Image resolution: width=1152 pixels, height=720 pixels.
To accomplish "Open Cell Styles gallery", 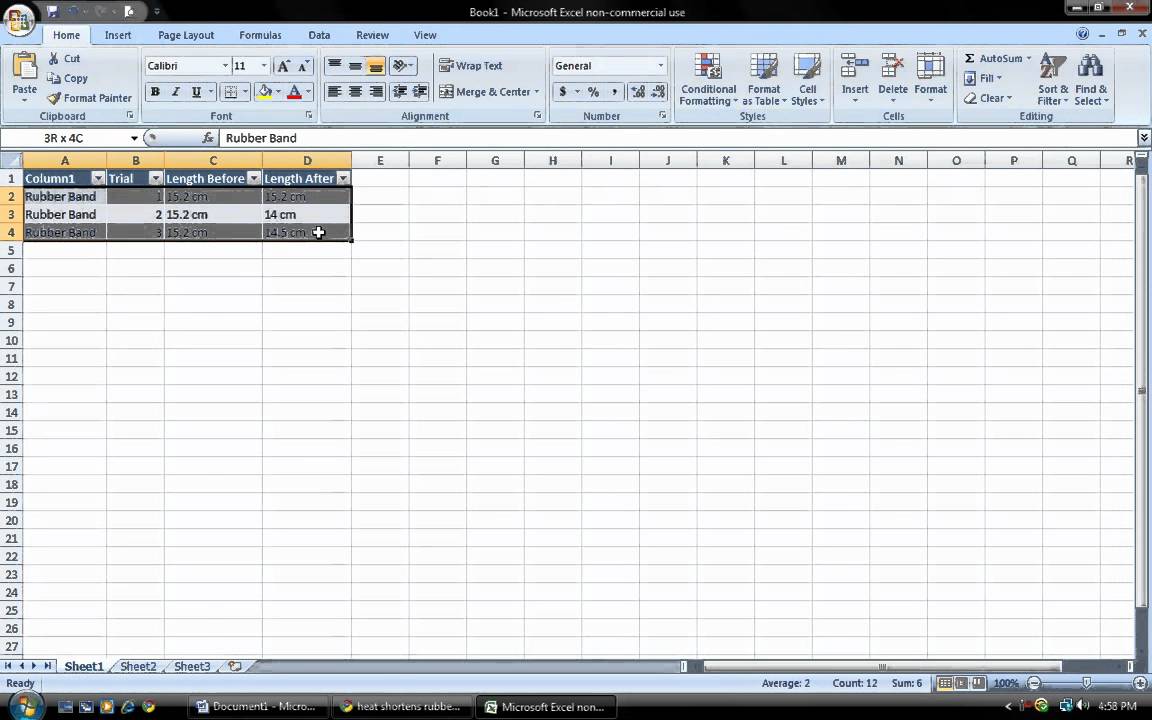I will tap(807, 79).
